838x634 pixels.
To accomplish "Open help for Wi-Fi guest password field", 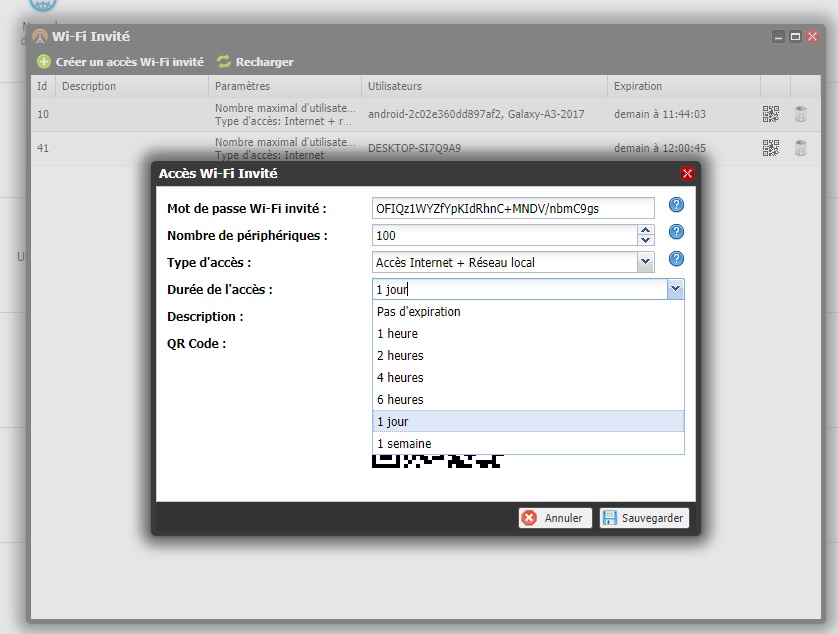I will 676,206.
